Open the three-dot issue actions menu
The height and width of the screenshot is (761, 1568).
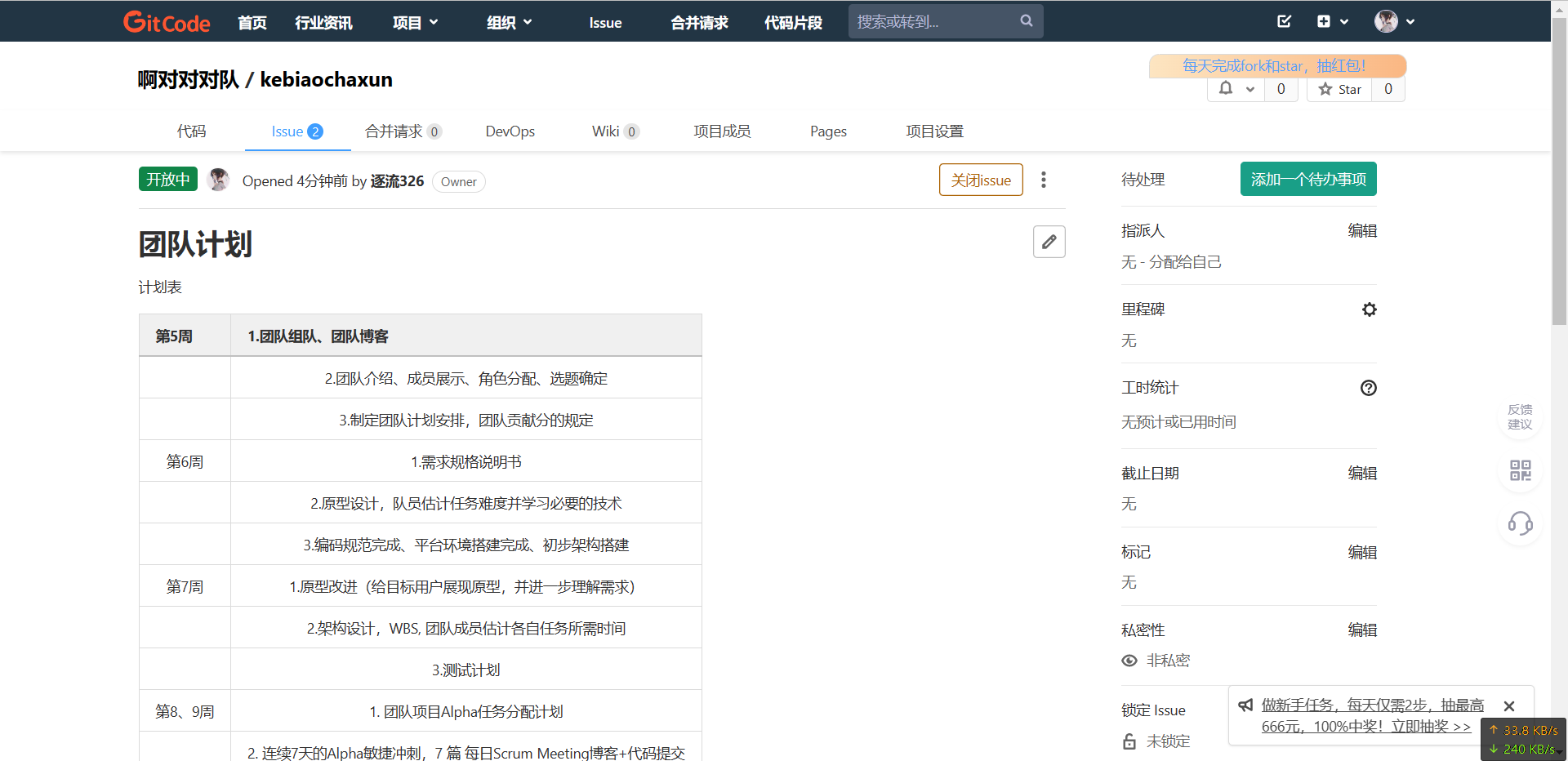[1043, 180]
